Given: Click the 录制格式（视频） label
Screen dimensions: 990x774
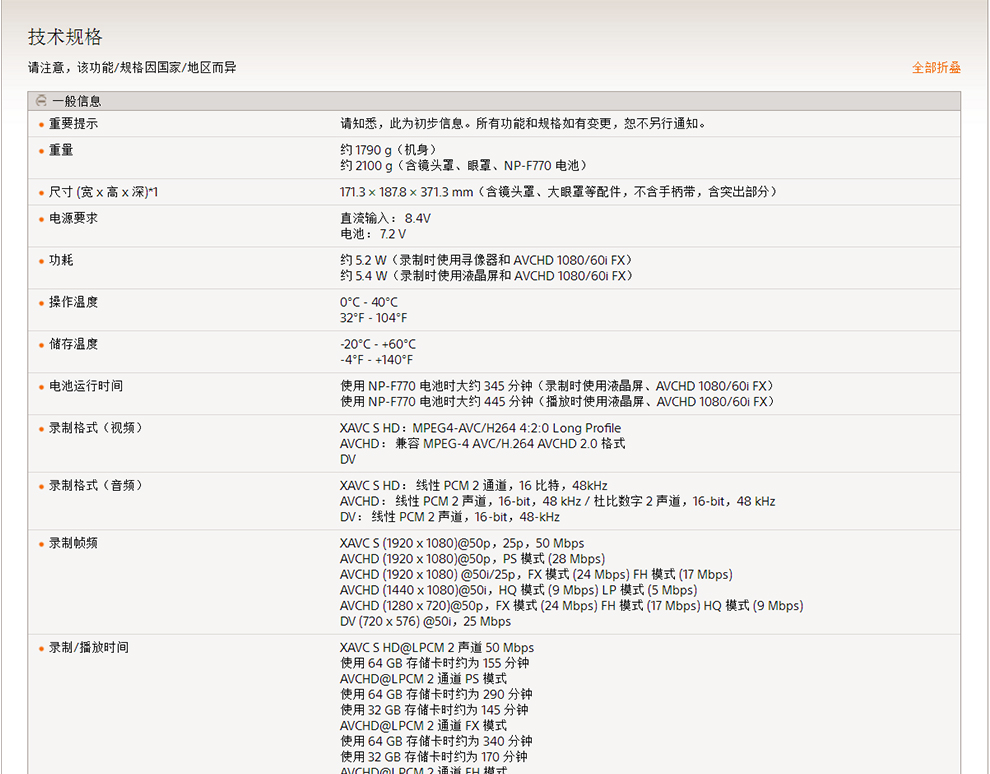Looking at the screenshot, I should (96, 428).
